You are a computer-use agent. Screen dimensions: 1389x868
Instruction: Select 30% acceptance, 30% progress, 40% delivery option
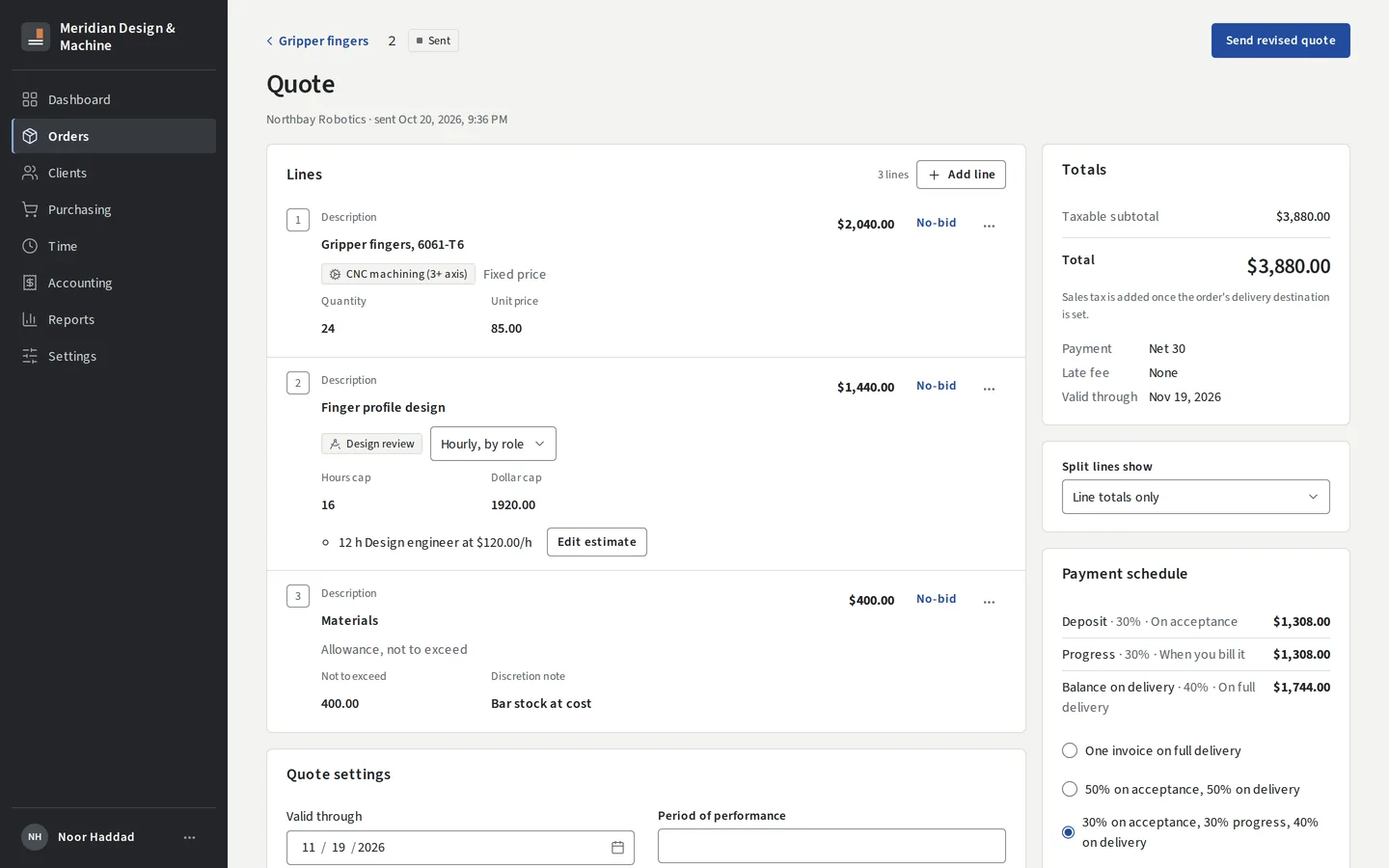tap(1069, 832)
